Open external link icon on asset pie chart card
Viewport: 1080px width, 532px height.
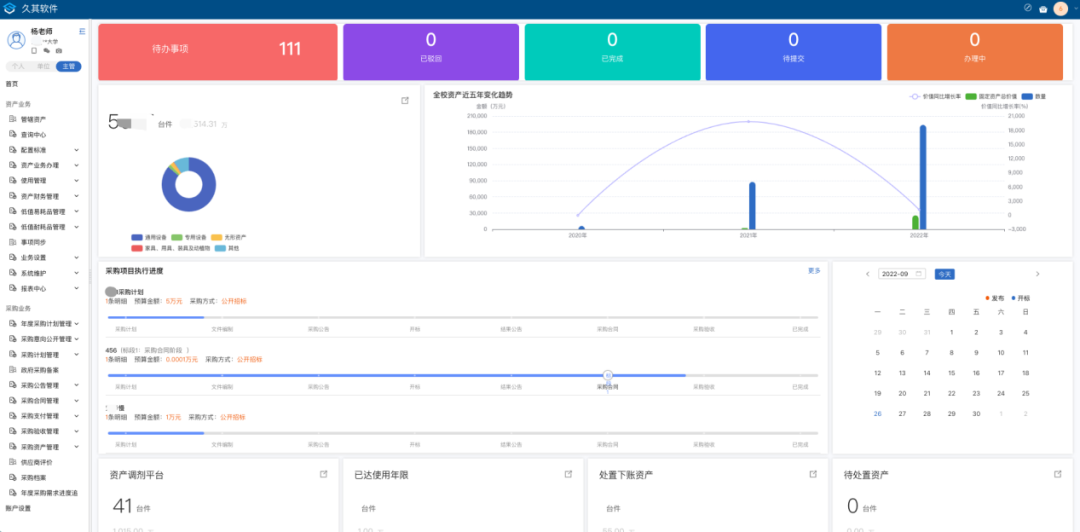[x=405, y=100]
